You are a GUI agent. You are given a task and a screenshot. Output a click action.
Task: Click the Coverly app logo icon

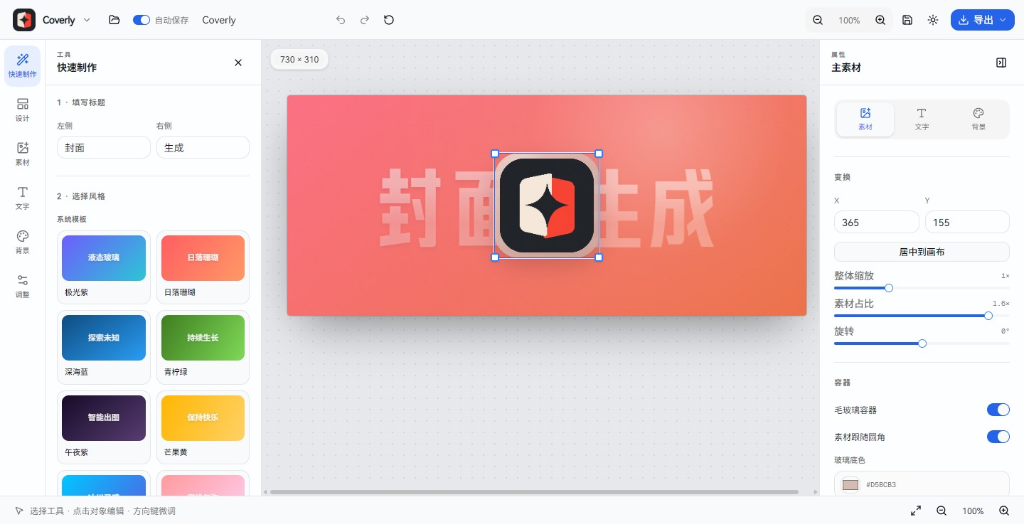(24, 20)
